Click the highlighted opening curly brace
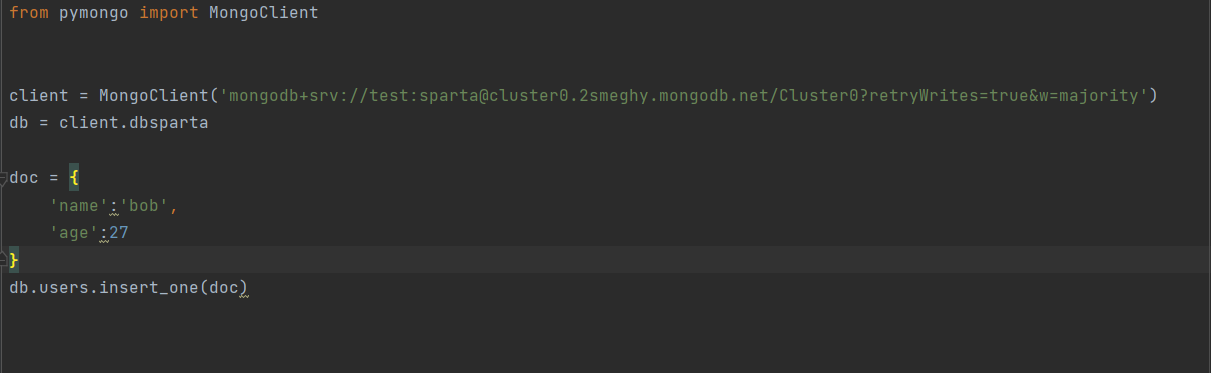The image size is (1211, 373). point(74,178)
